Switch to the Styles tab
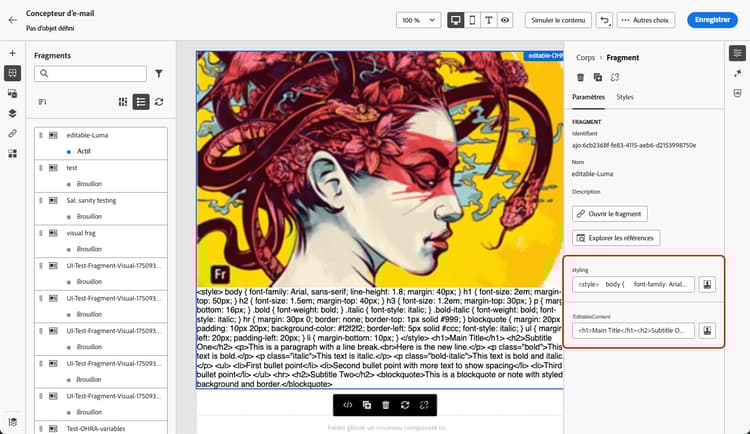 [625, 97]
